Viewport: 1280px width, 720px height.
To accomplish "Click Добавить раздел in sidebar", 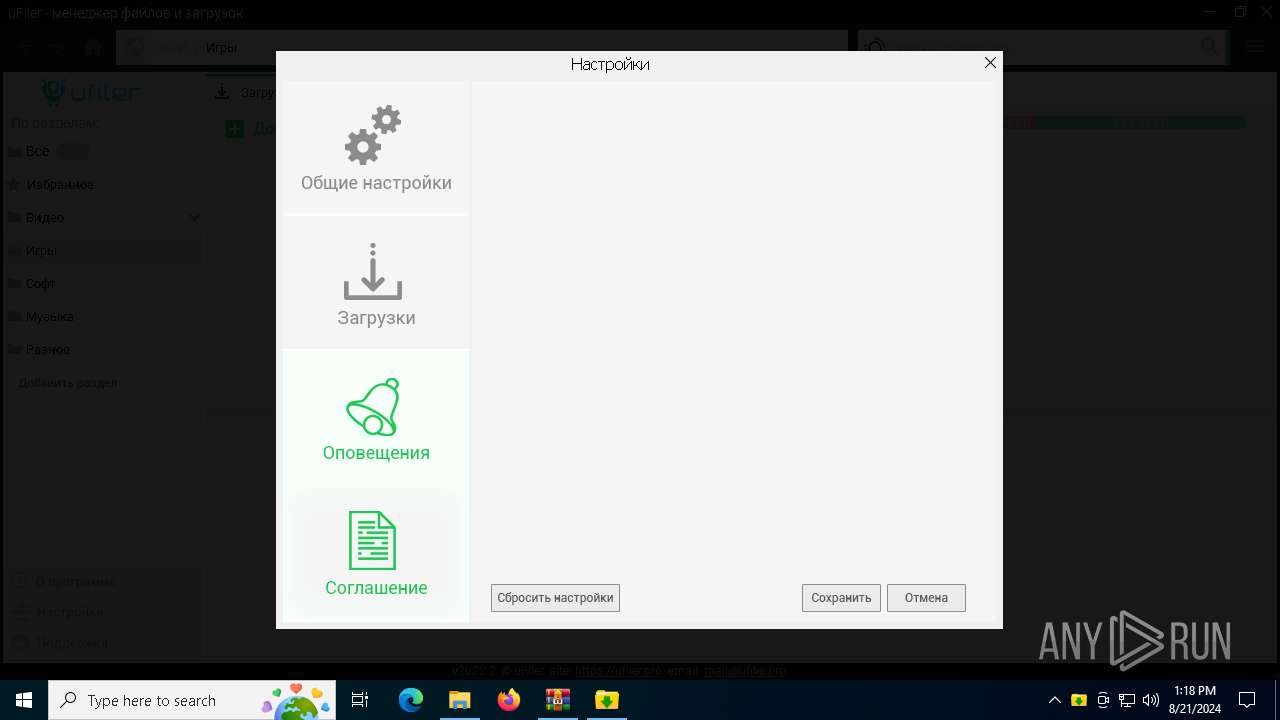I will point(68,383).
